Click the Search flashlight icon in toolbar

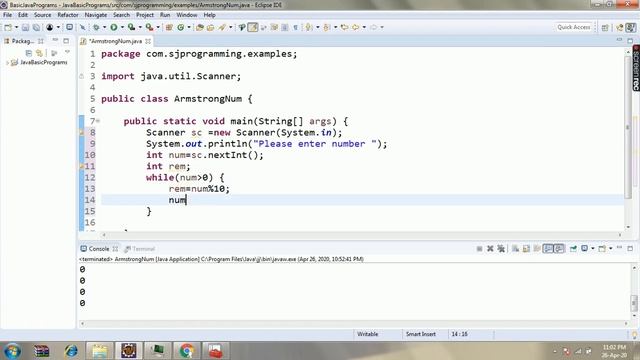[x=222, y=27]
